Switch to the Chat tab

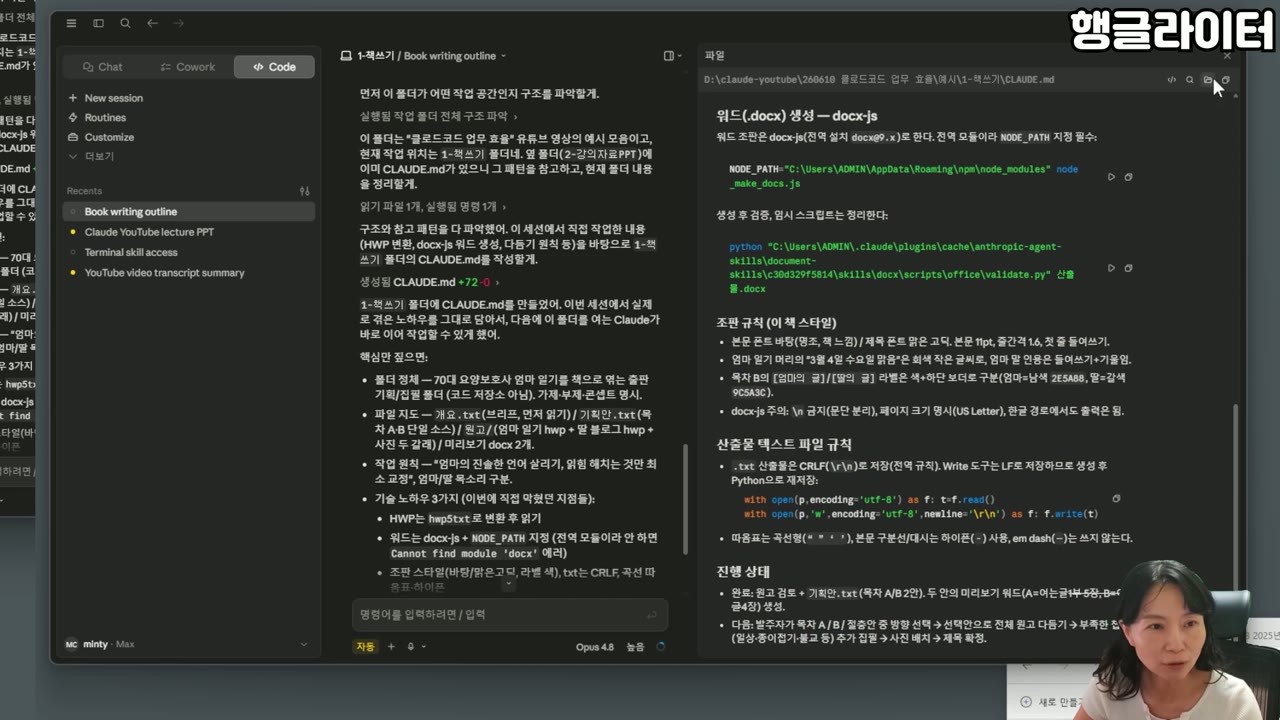click(x=103, y=67)
